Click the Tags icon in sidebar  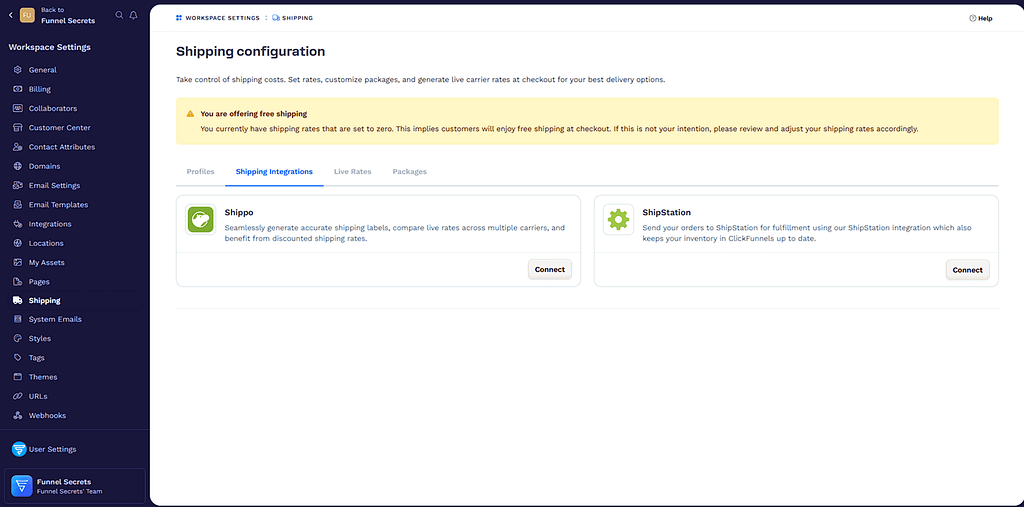18,358
